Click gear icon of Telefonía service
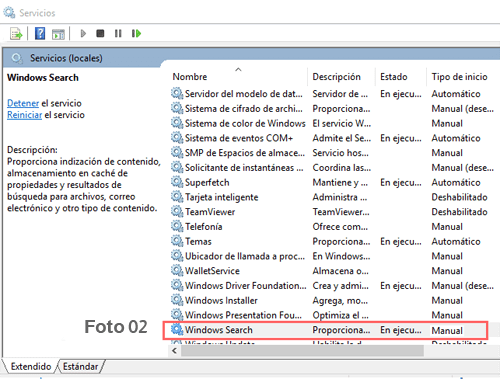This screenshot has width=500, height=379. pyautogui.click(x=177, y=226)
